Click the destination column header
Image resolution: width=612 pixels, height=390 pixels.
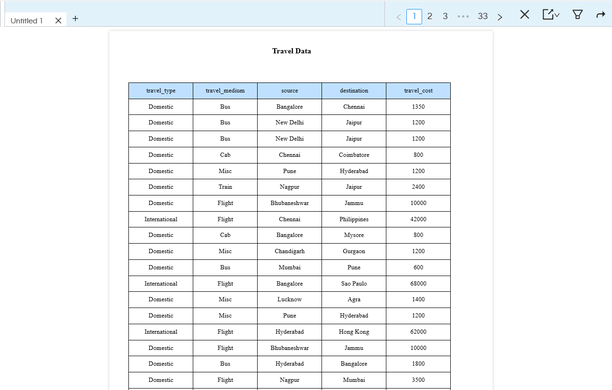354,91
